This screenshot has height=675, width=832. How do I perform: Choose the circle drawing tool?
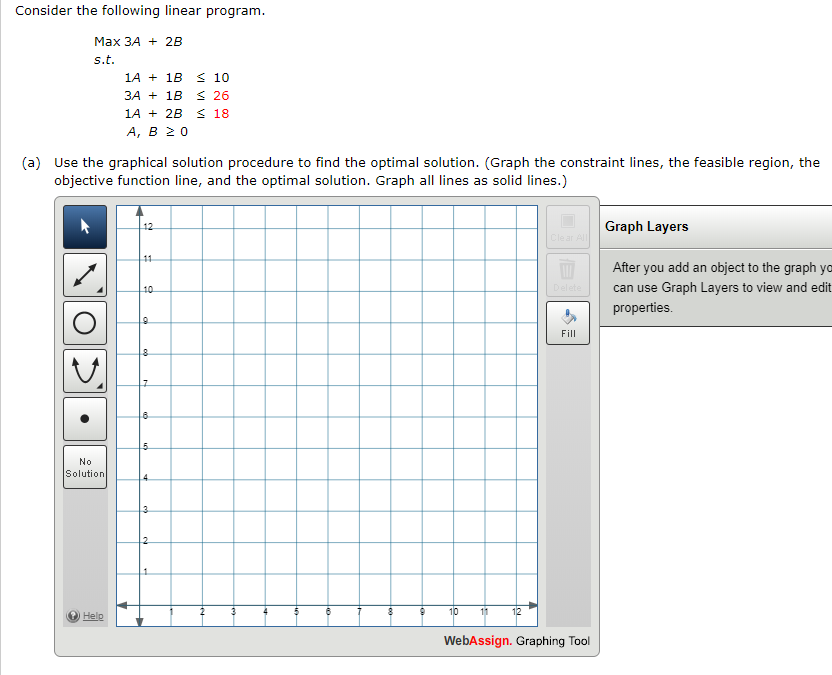click(85, 322)
